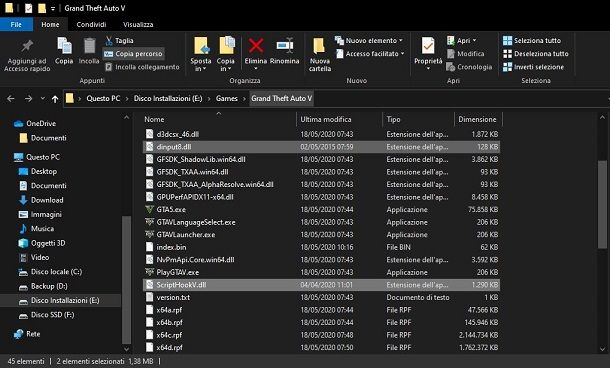
Task: Select the GTA5.exe file icon
Action: pos(149,209)
